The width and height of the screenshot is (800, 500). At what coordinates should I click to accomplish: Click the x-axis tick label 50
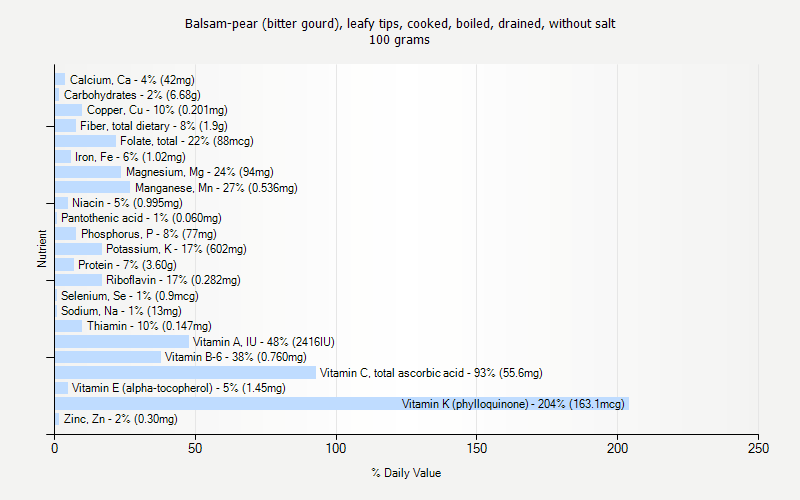click(x=195, y=448)
